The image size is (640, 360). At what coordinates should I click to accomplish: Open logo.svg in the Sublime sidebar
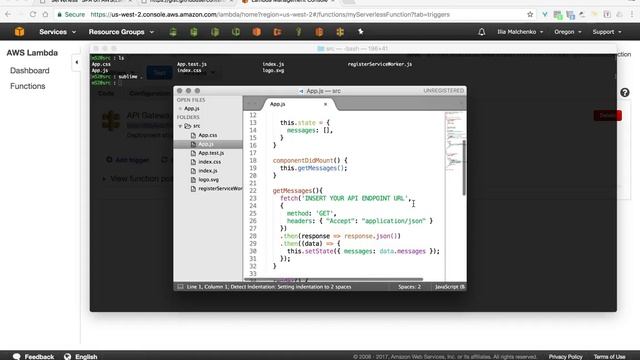[x=209, y=180]
